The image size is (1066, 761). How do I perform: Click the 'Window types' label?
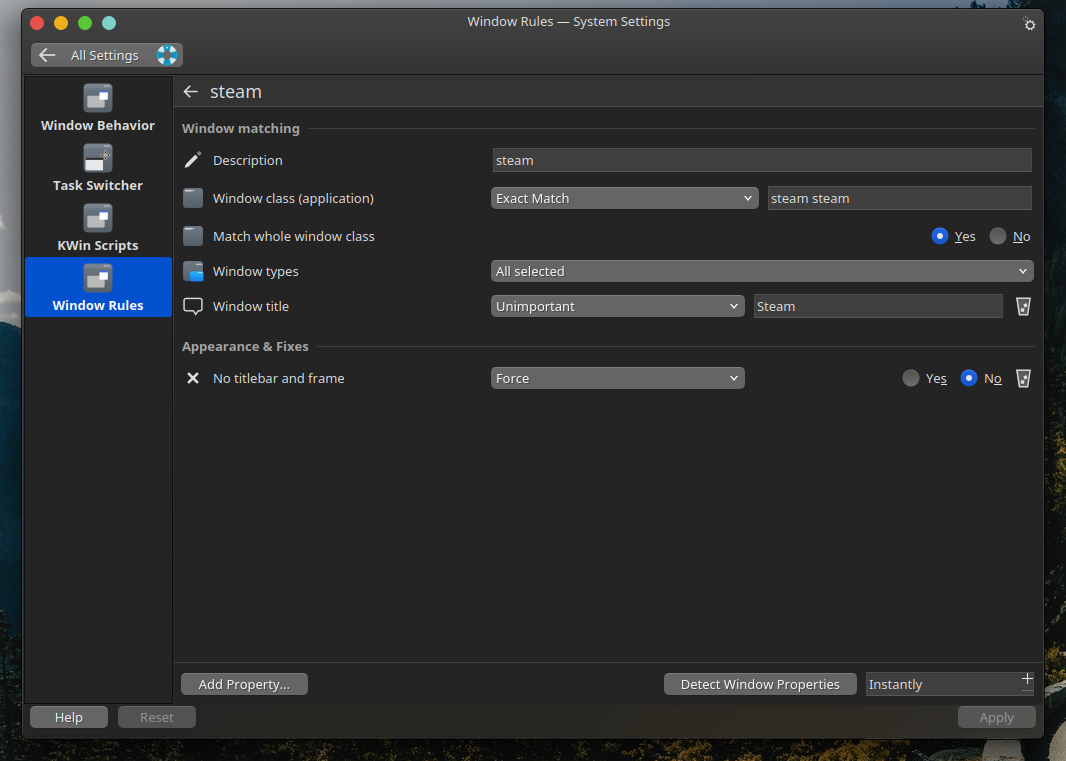tap(256, 271)
